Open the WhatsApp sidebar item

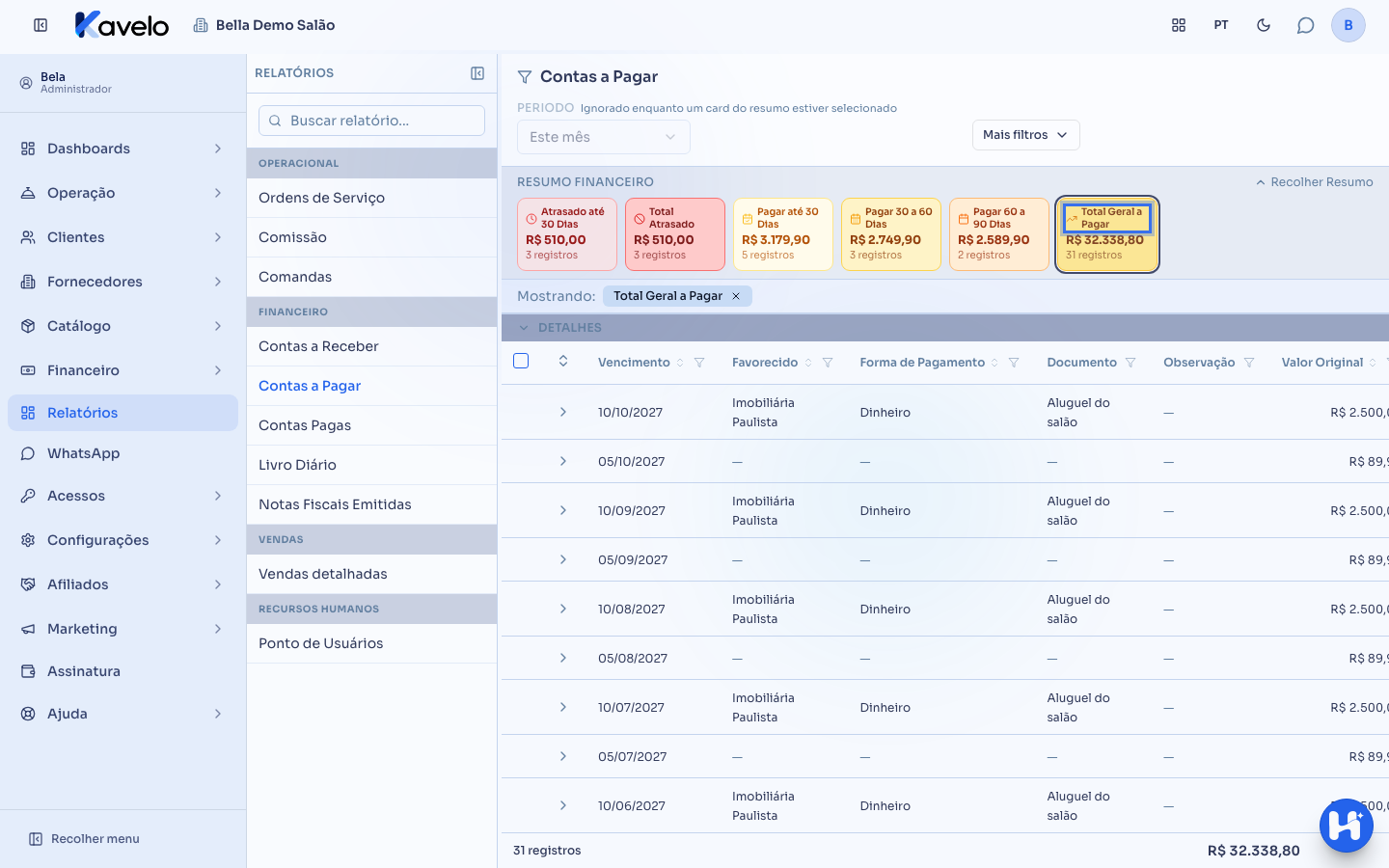[x=123, y=453]
